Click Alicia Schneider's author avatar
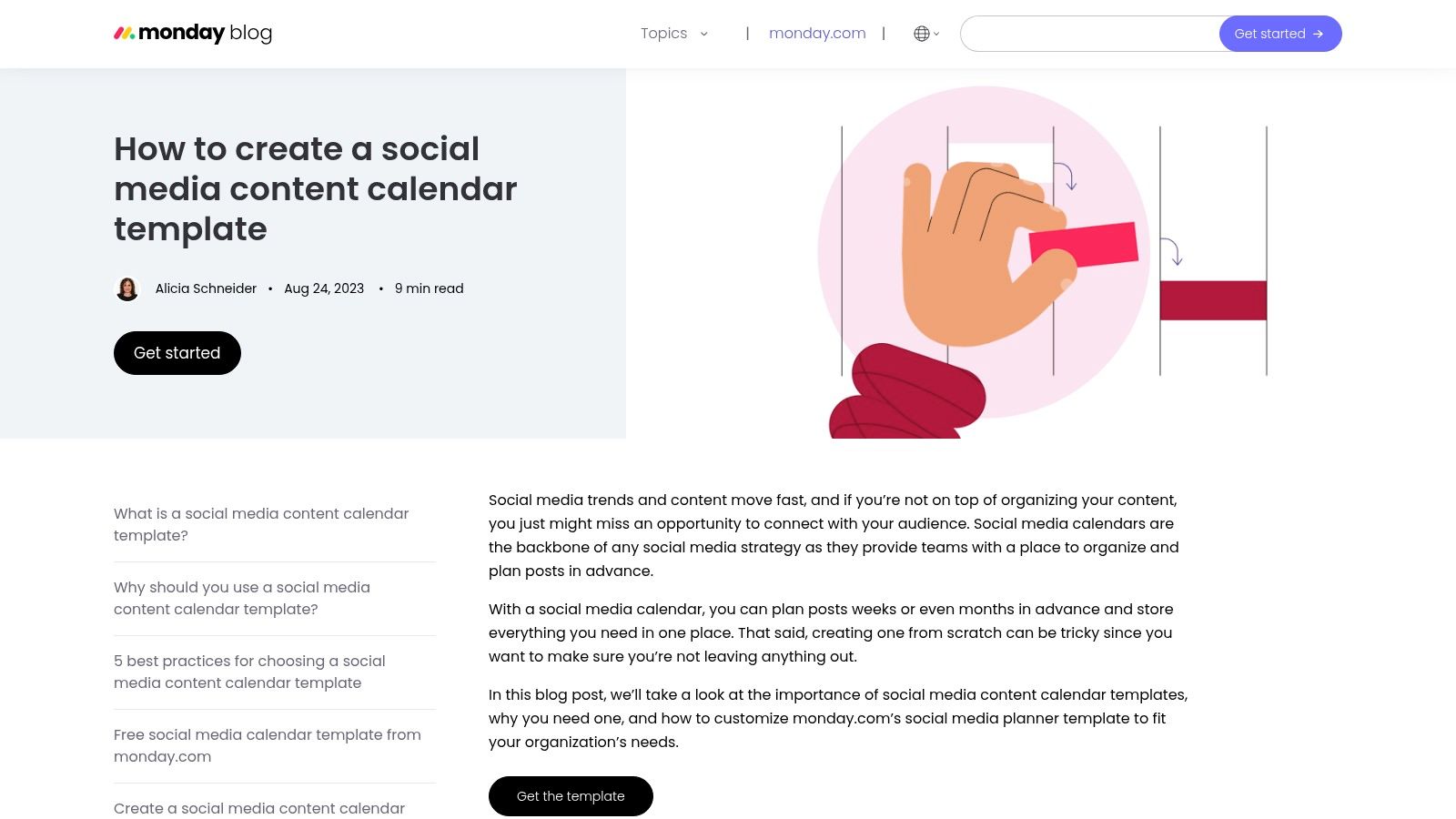 pyautogui.click(x=127, y=289)
